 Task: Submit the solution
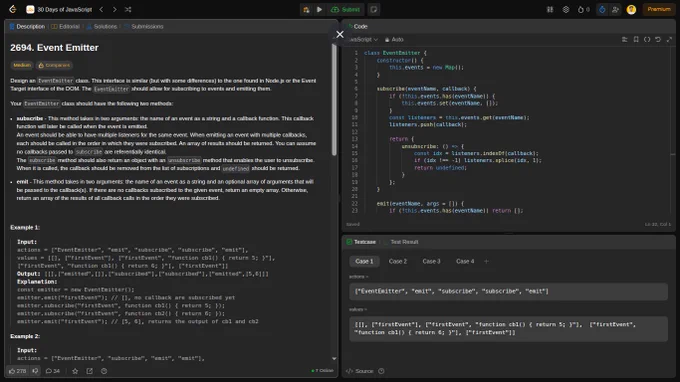(345, 10)
